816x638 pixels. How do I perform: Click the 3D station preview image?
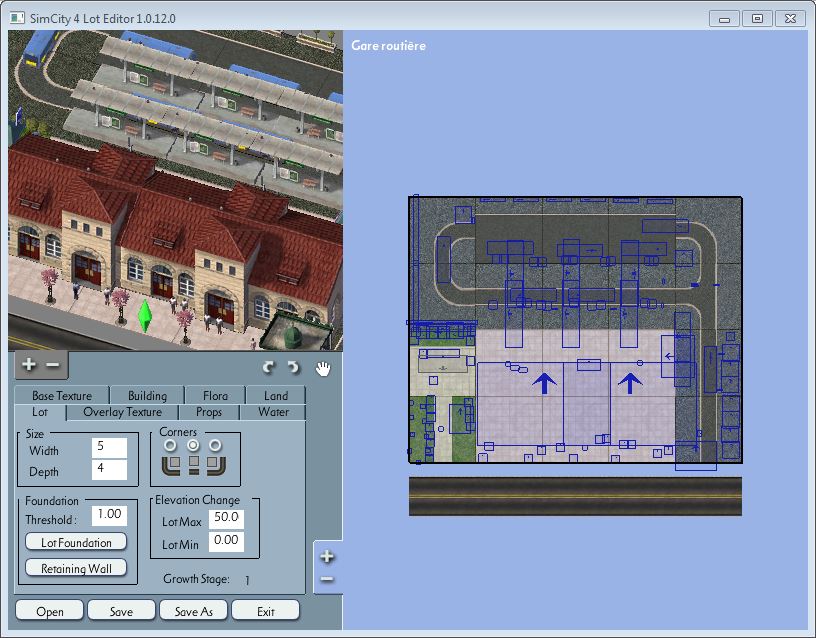[175, 190]
